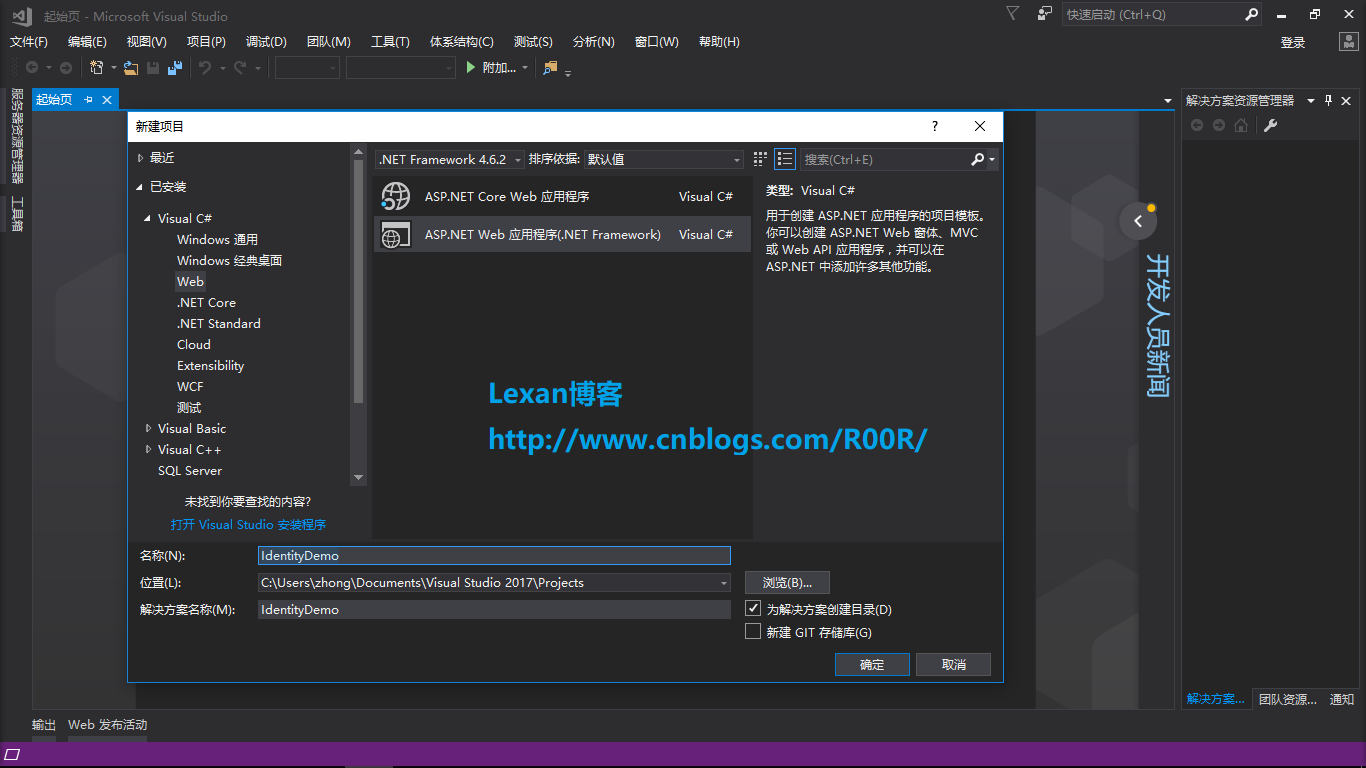This screenshot has height=768, width=1366.
Task: Switch to the 团队资源 tab
Action: click(x=1287, y=699)
